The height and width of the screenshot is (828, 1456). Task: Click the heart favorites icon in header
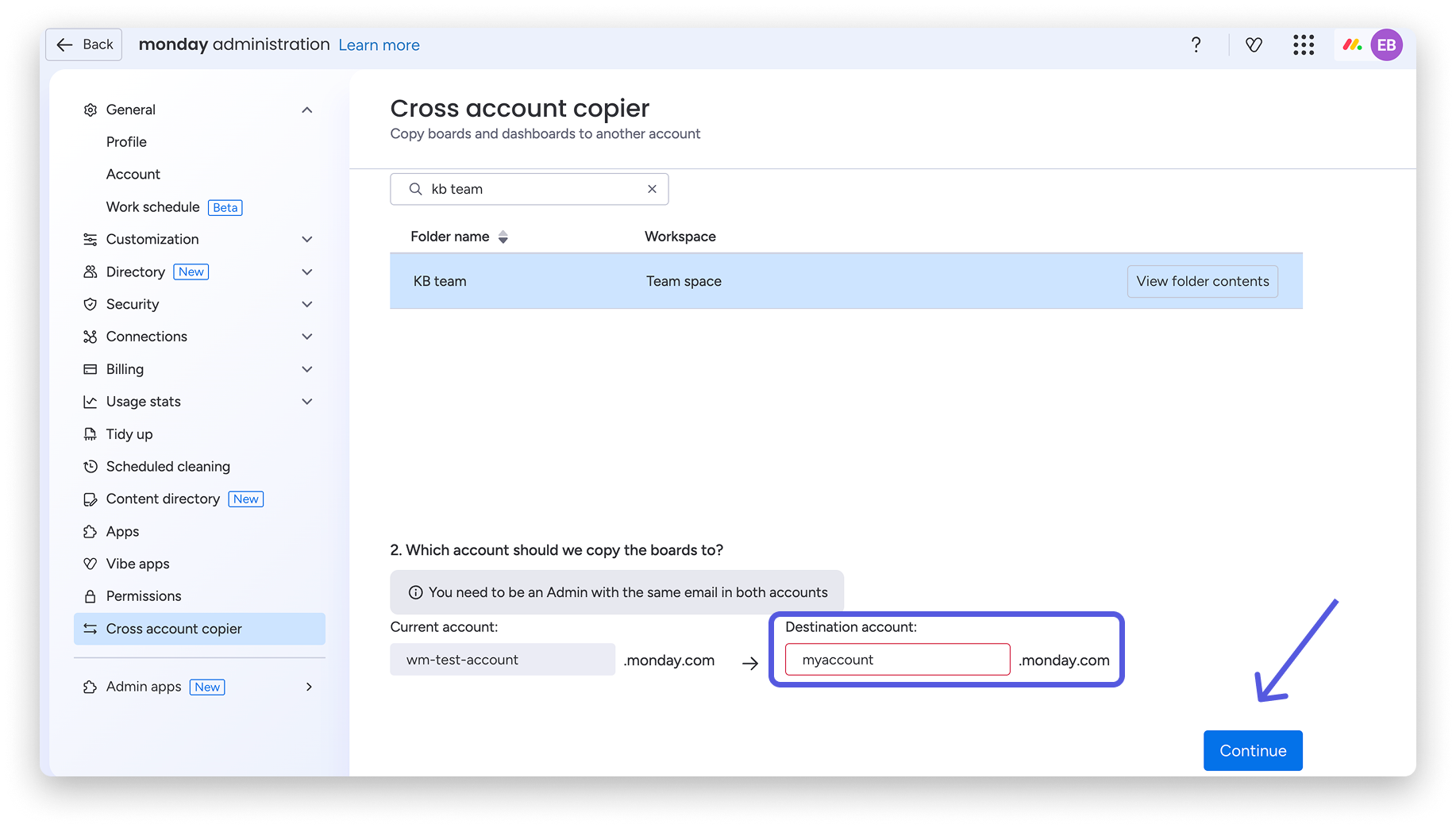(x=1254, y=45)
